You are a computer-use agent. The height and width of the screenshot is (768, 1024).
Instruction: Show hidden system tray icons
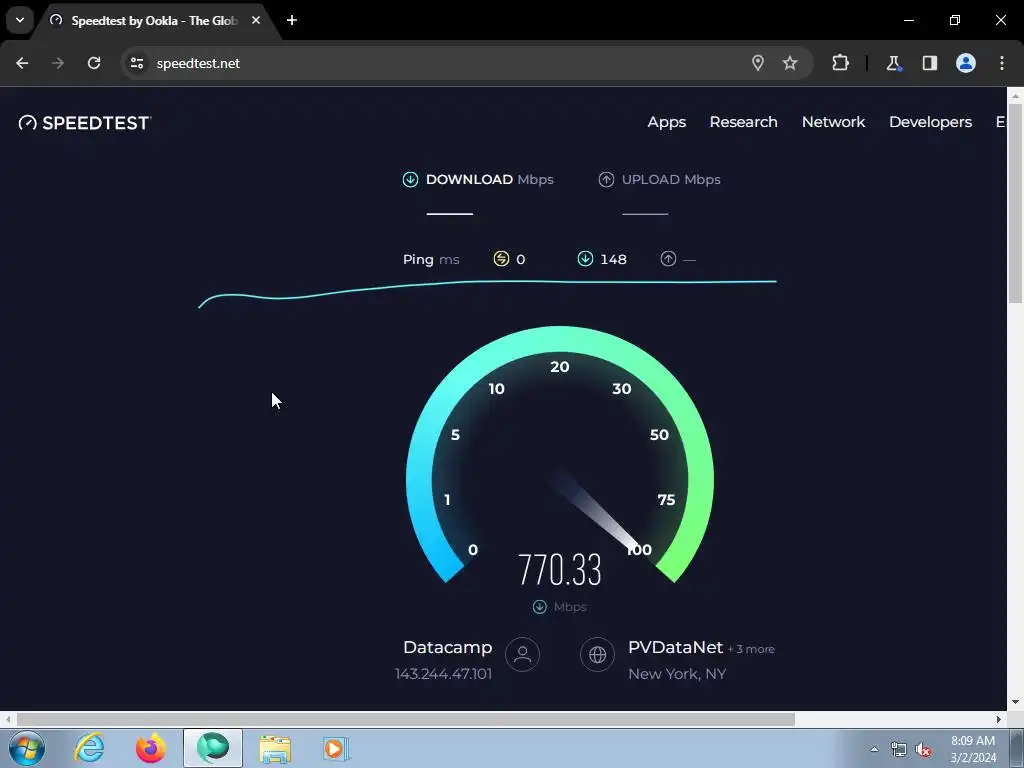tap(874, 749)
